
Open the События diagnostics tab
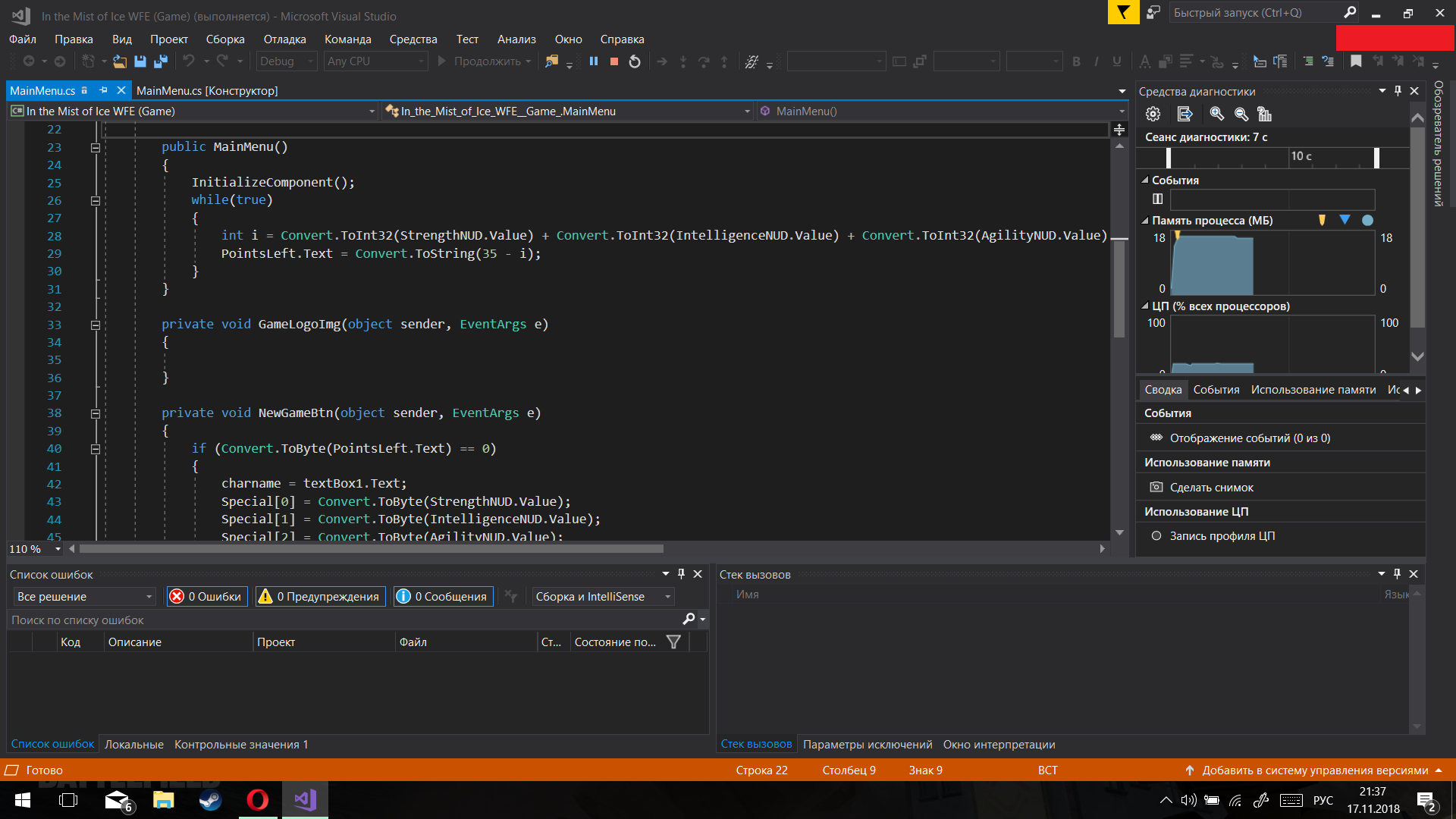1216,389
